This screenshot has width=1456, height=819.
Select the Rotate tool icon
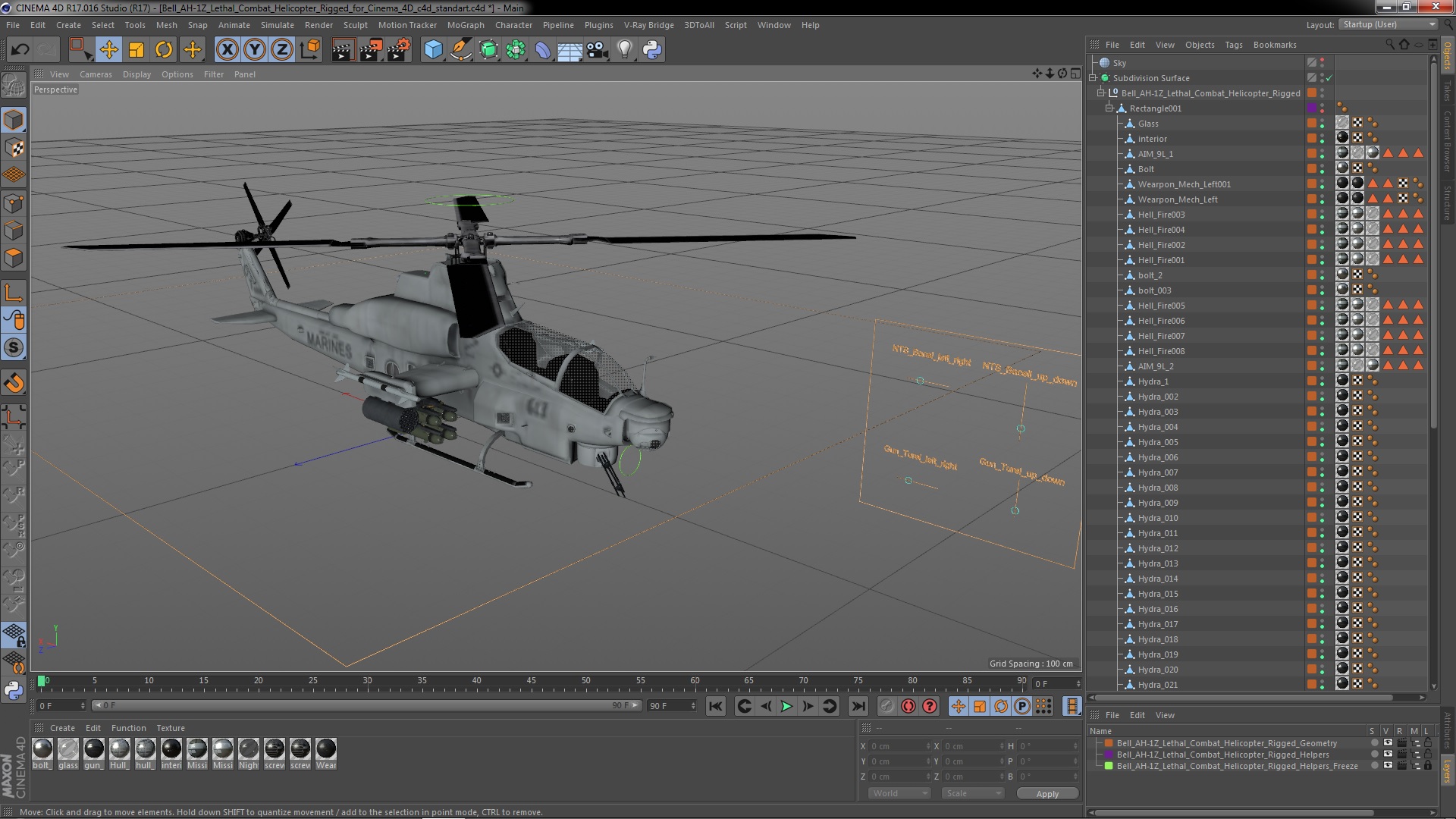click(164, 50)
